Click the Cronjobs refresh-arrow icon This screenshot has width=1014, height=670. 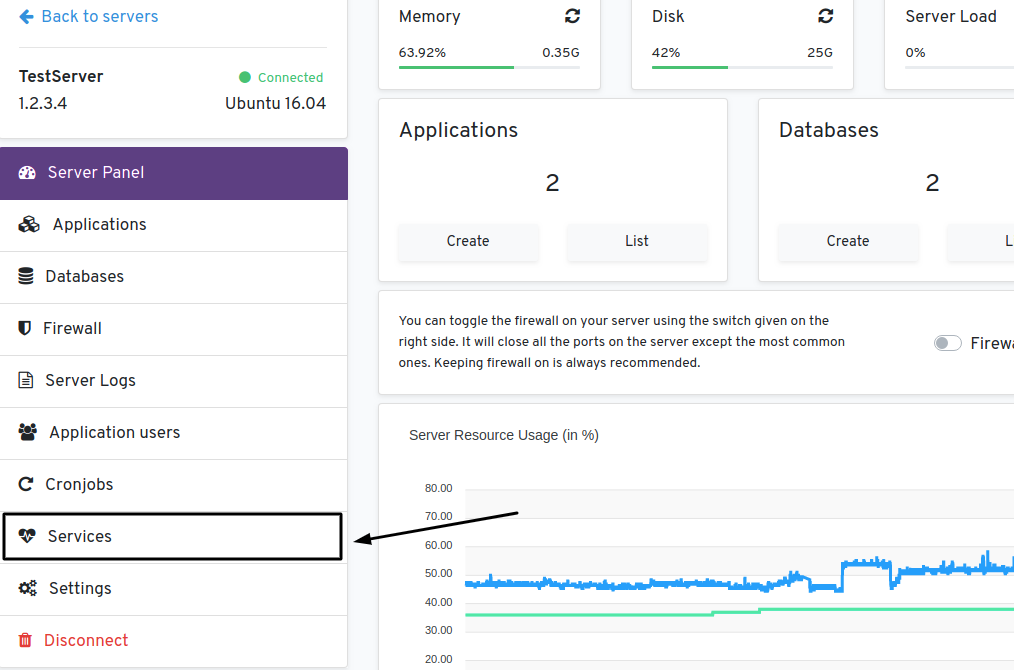(26, 484)
